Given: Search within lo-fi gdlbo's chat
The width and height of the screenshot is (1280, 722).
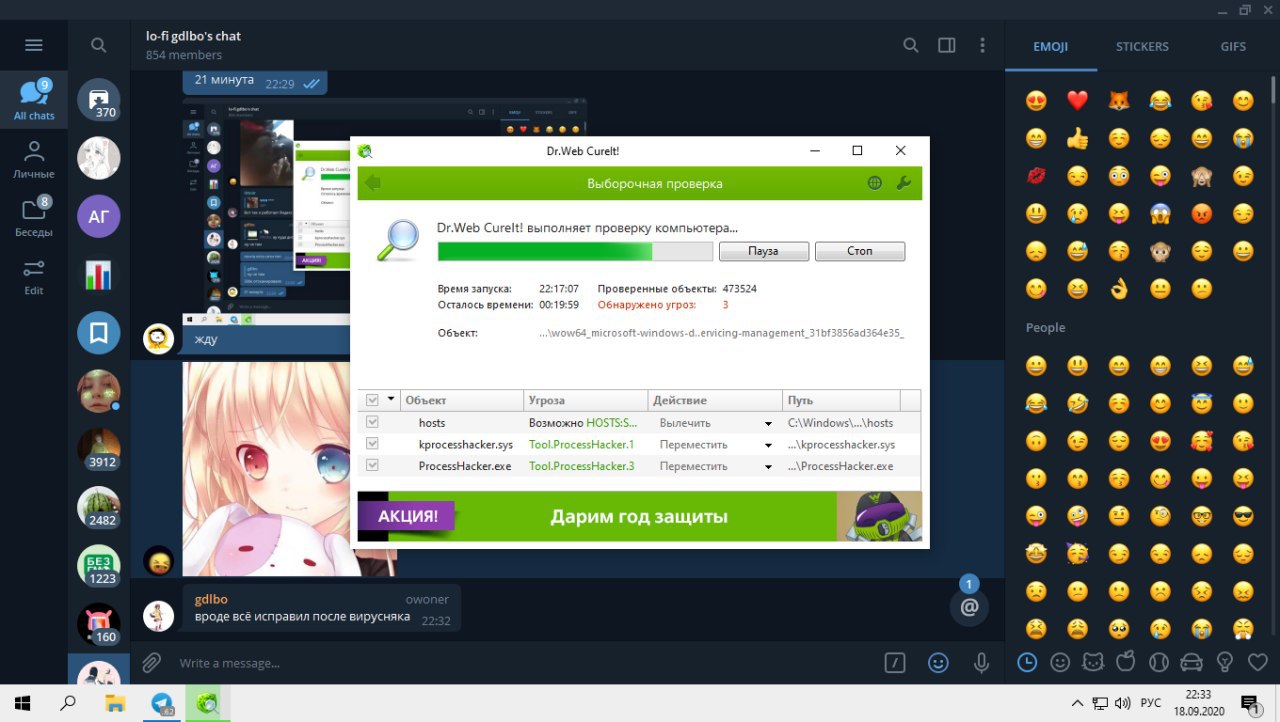Looking at the screenshot, I should (x=910, y=45).
